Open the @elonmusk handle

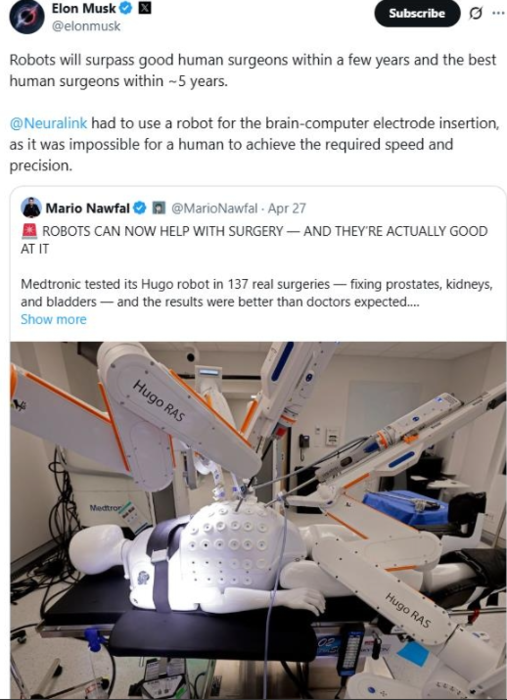pos(86,26)
